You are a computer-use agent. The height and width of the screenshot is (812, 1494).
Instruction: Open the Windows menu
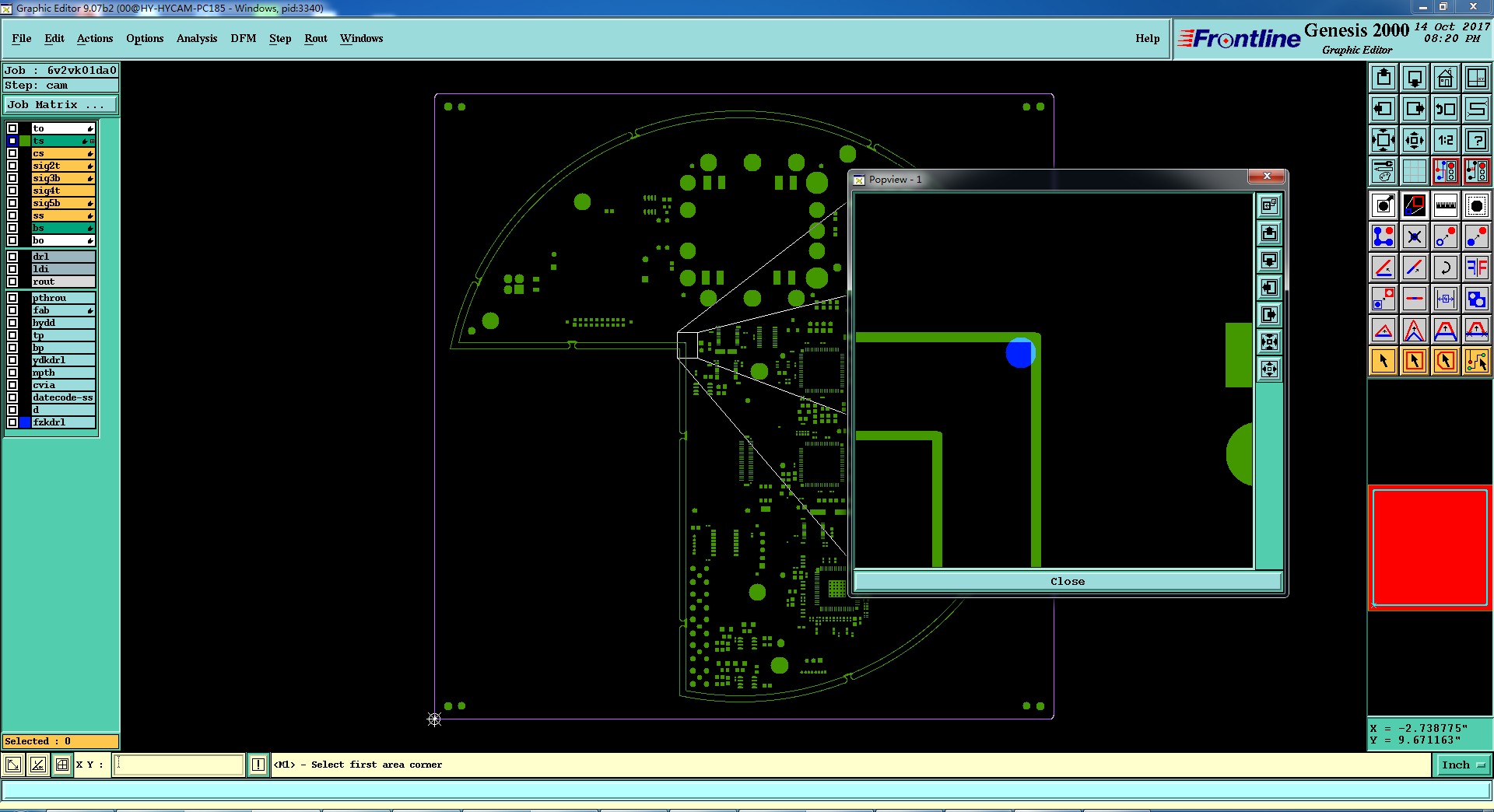click(362, 38)
